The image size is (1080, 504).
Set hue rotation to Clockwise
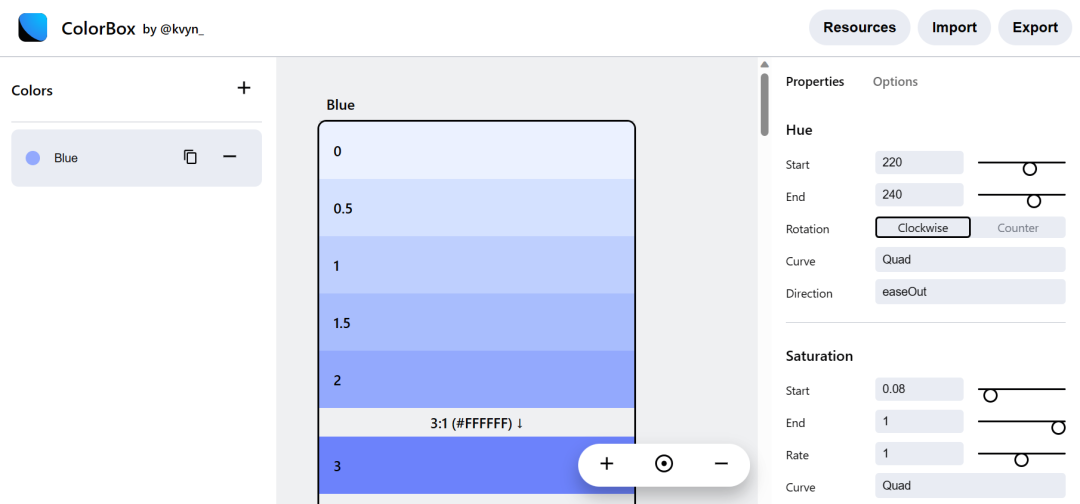(923, 228)
